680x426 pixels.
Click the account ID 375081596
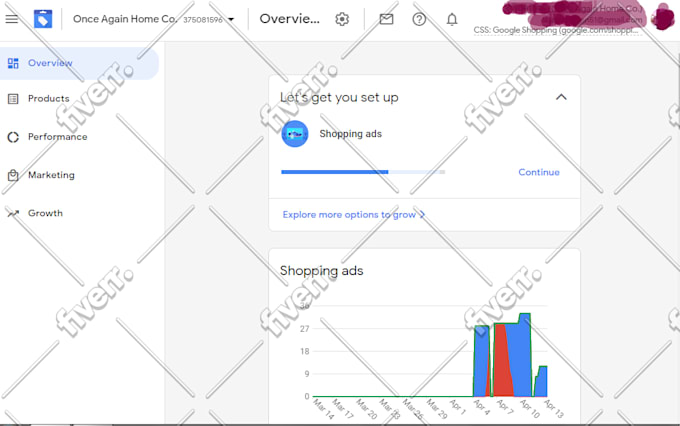tap(203, 20)
